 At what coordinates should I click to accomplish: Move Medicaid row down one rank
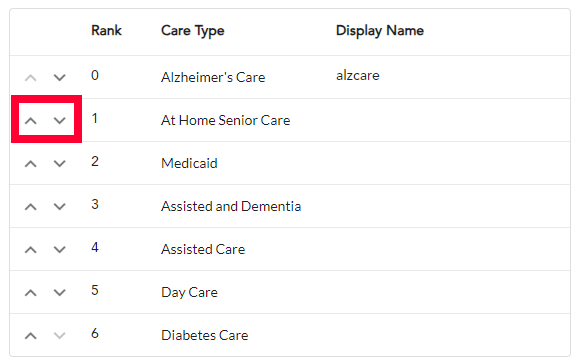click(x=59, y=164)
